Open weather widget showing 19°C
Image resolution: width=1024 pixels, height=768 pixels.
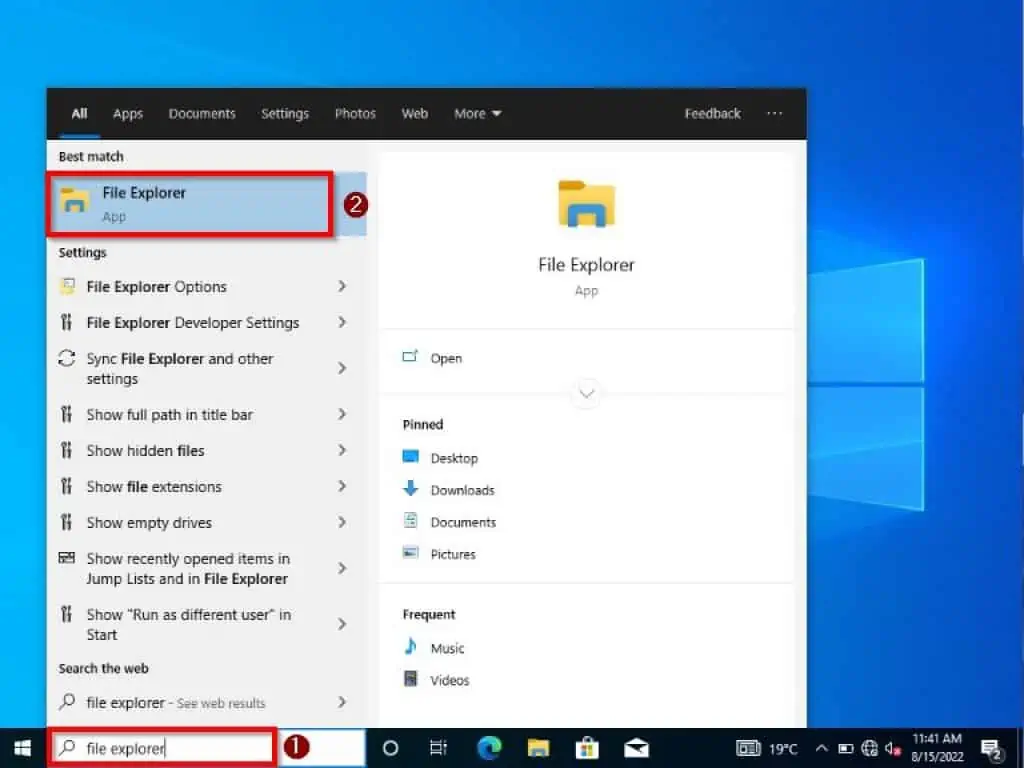767,748
